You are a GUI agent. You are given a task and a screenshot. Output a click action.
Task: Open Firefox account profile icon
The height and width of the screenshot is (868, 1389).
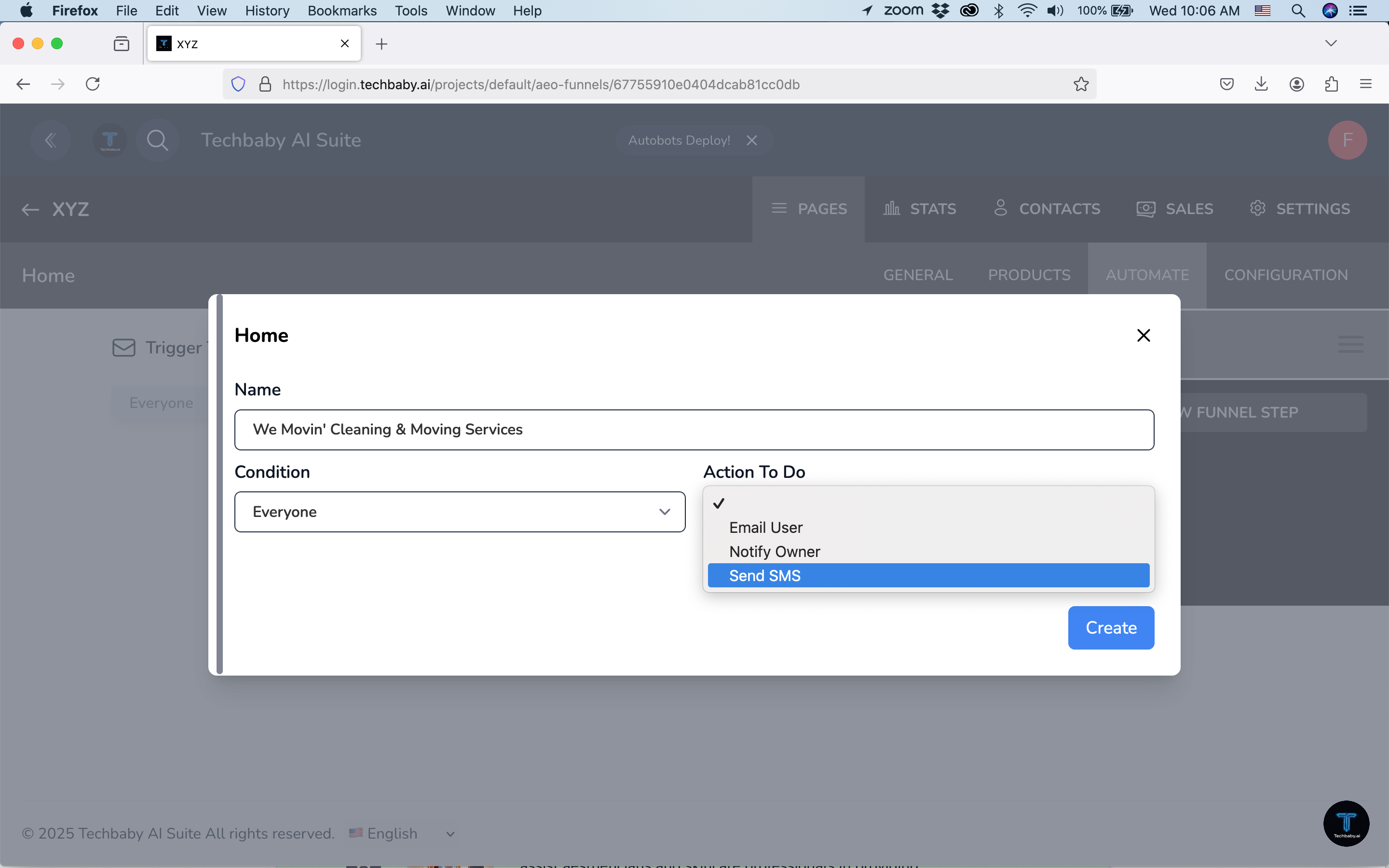coord(1296,84)
